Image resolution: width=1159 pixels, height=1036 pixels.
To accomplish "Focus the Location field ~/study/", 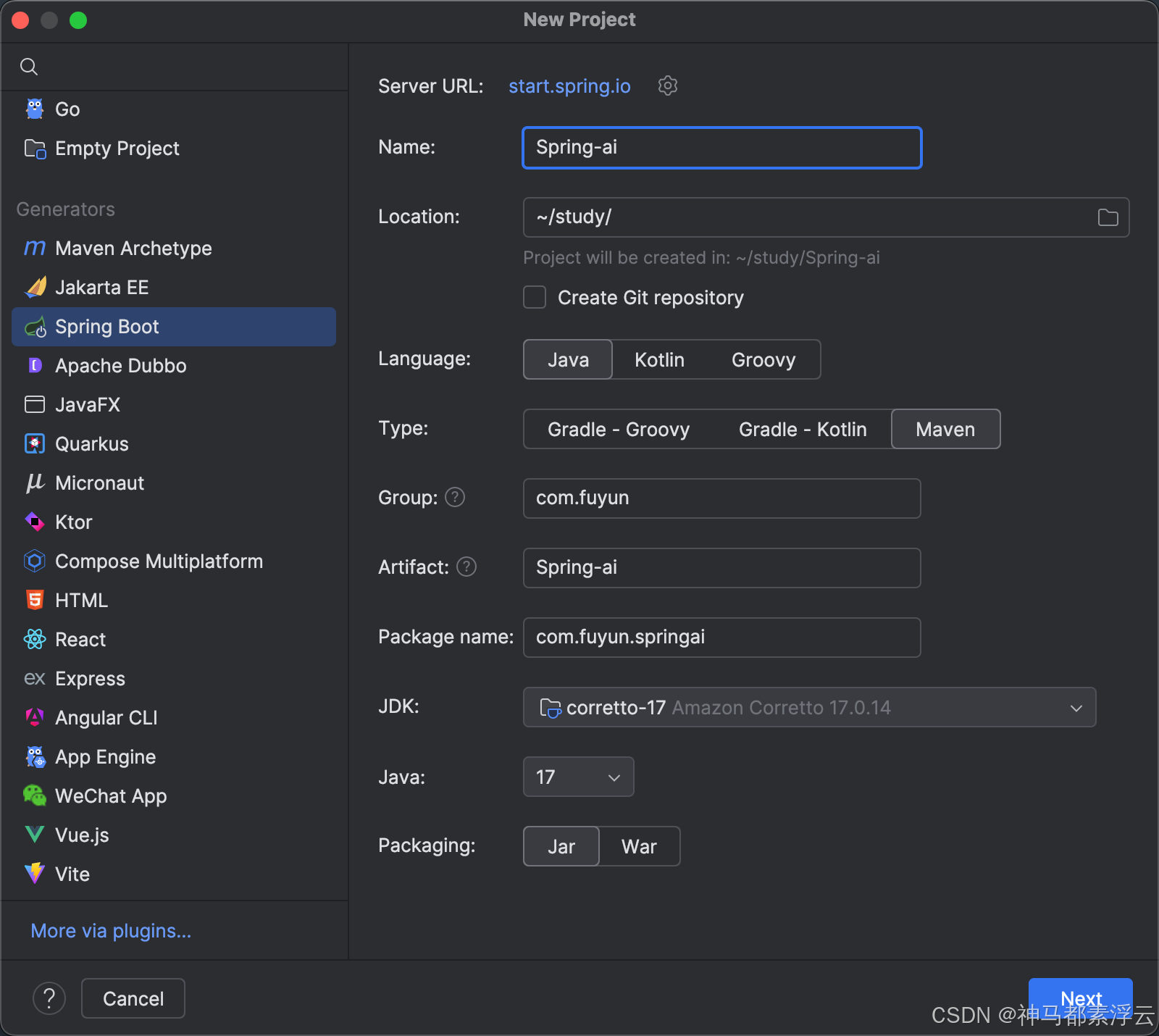I will coord(826,217).
